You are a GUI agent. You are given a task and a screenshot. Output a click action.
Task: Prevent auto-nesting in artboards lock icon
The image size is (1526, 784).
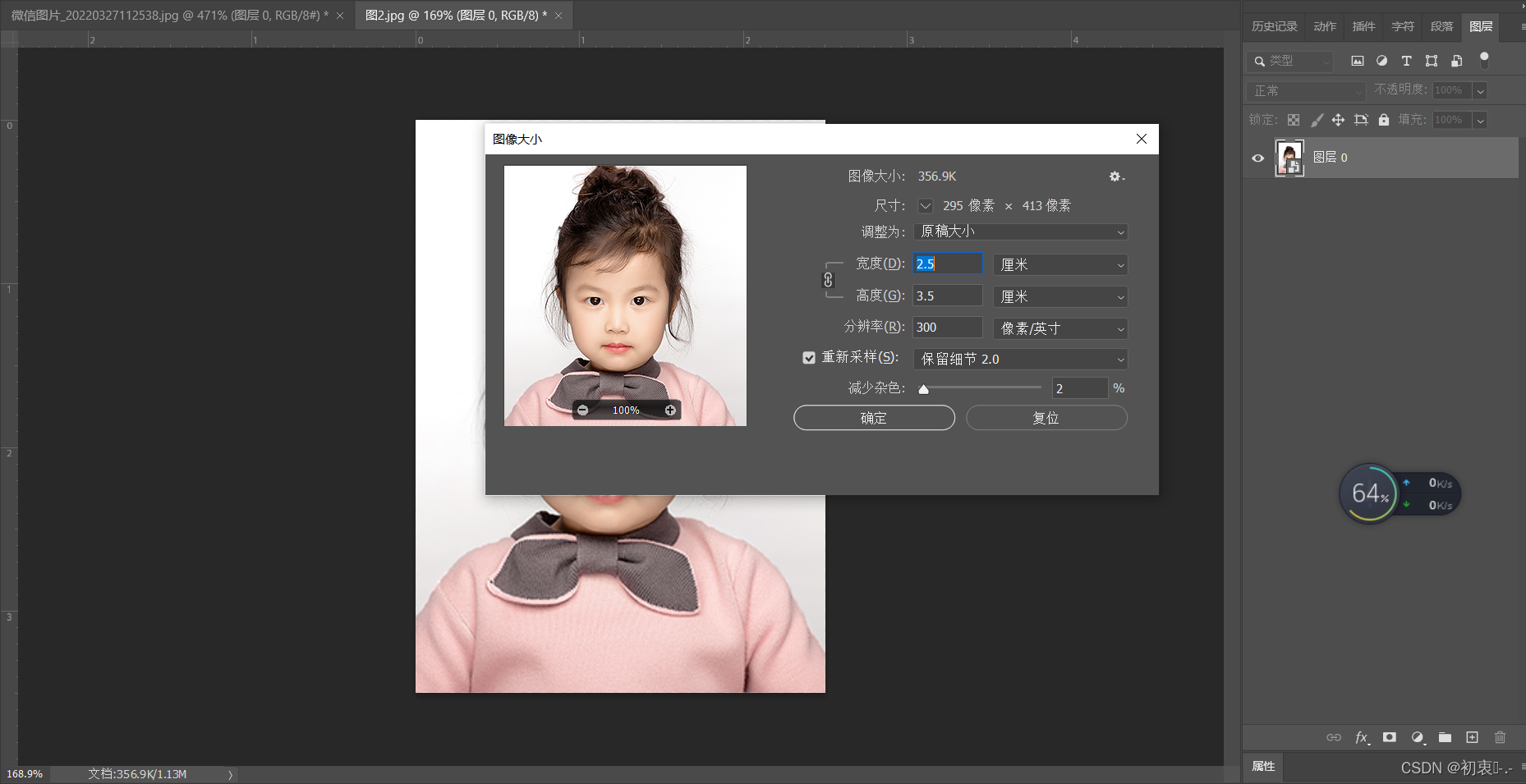1361,120
